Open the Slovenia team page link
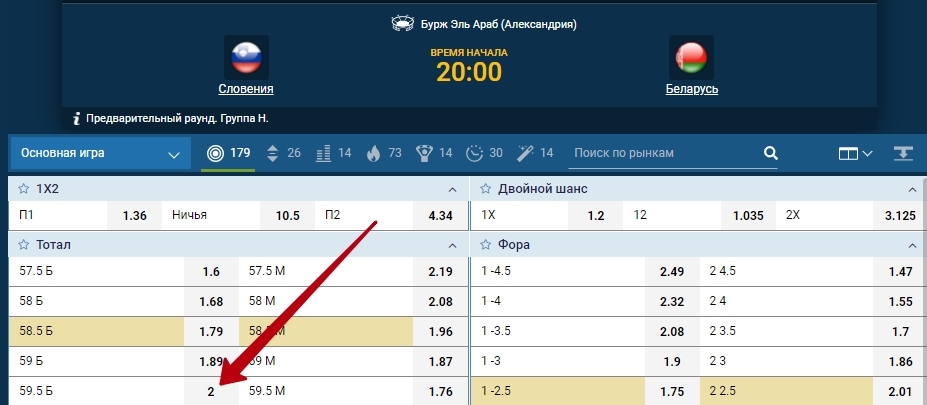927x405 pixels. (x=246, y=89)
